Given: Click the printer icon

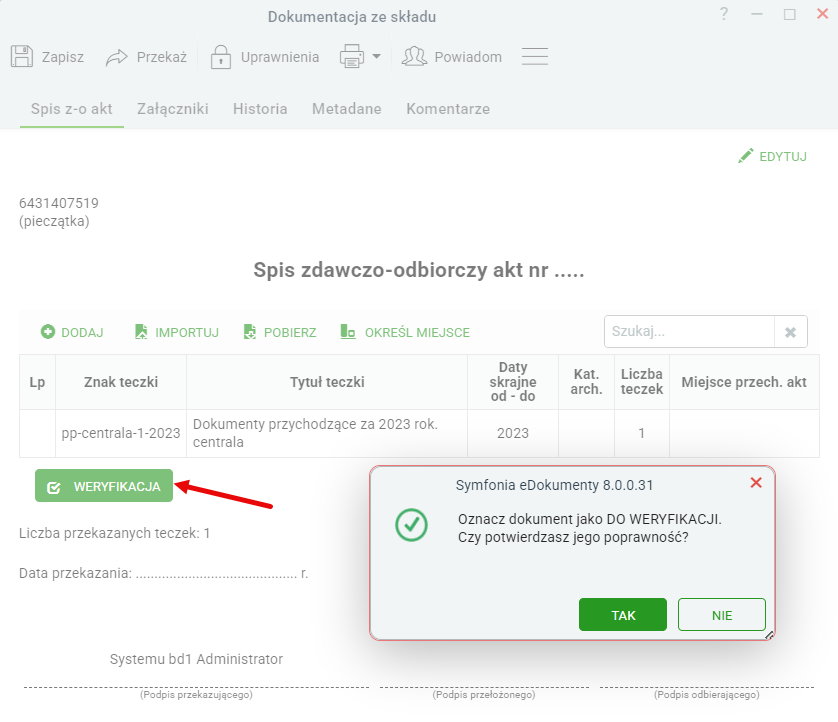Looking at the screenshot, I should [352, 56].
